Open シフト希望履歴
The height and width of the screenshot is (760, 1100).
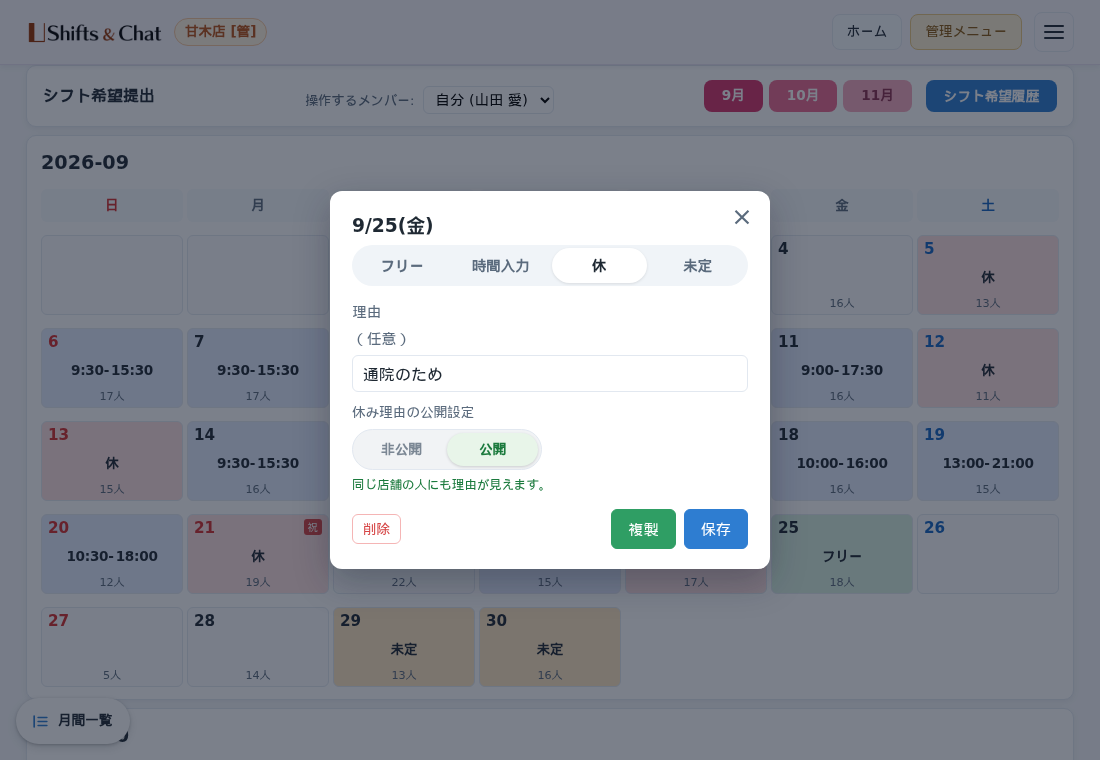[x=991, y=96]
